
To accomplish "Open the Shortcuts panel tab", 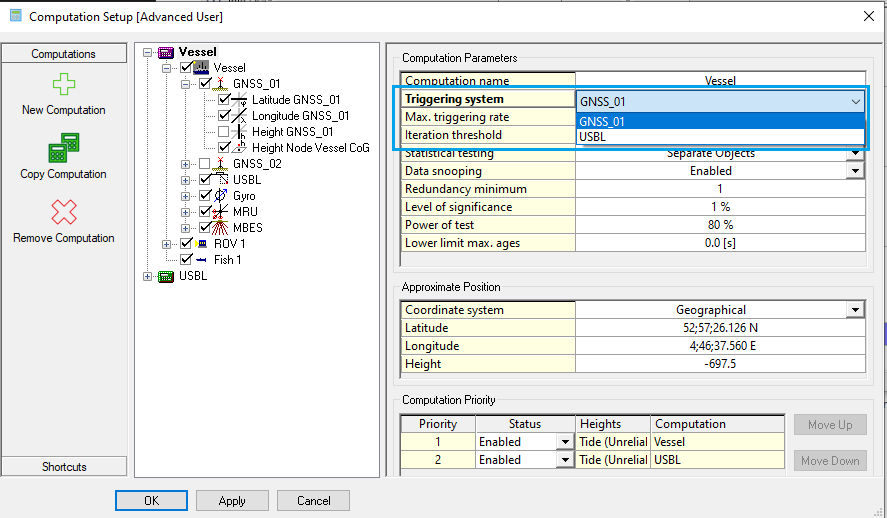I will 64,467.
